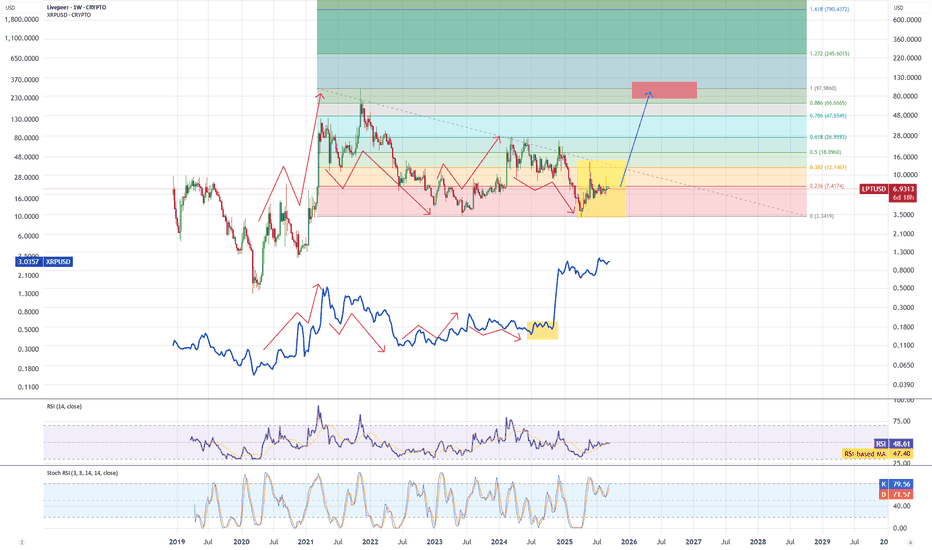Image resolution: width=932 pixels, height=550 pixels.
Task: Select the 0.618 (26.9593) Fibonacci level label
Action: click(828, 137)
